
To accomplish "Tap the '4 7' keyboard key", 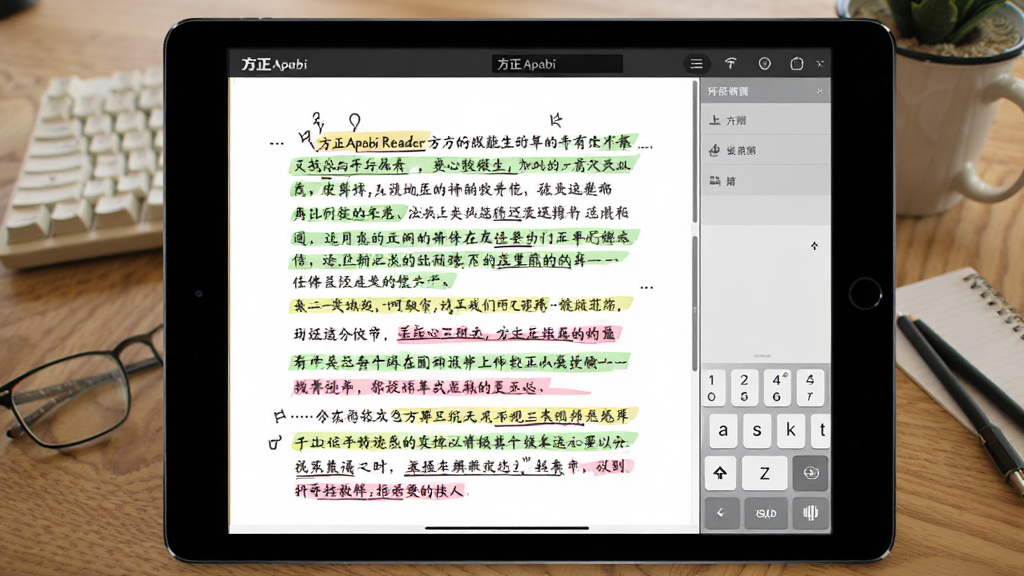I will pos(810,387).
